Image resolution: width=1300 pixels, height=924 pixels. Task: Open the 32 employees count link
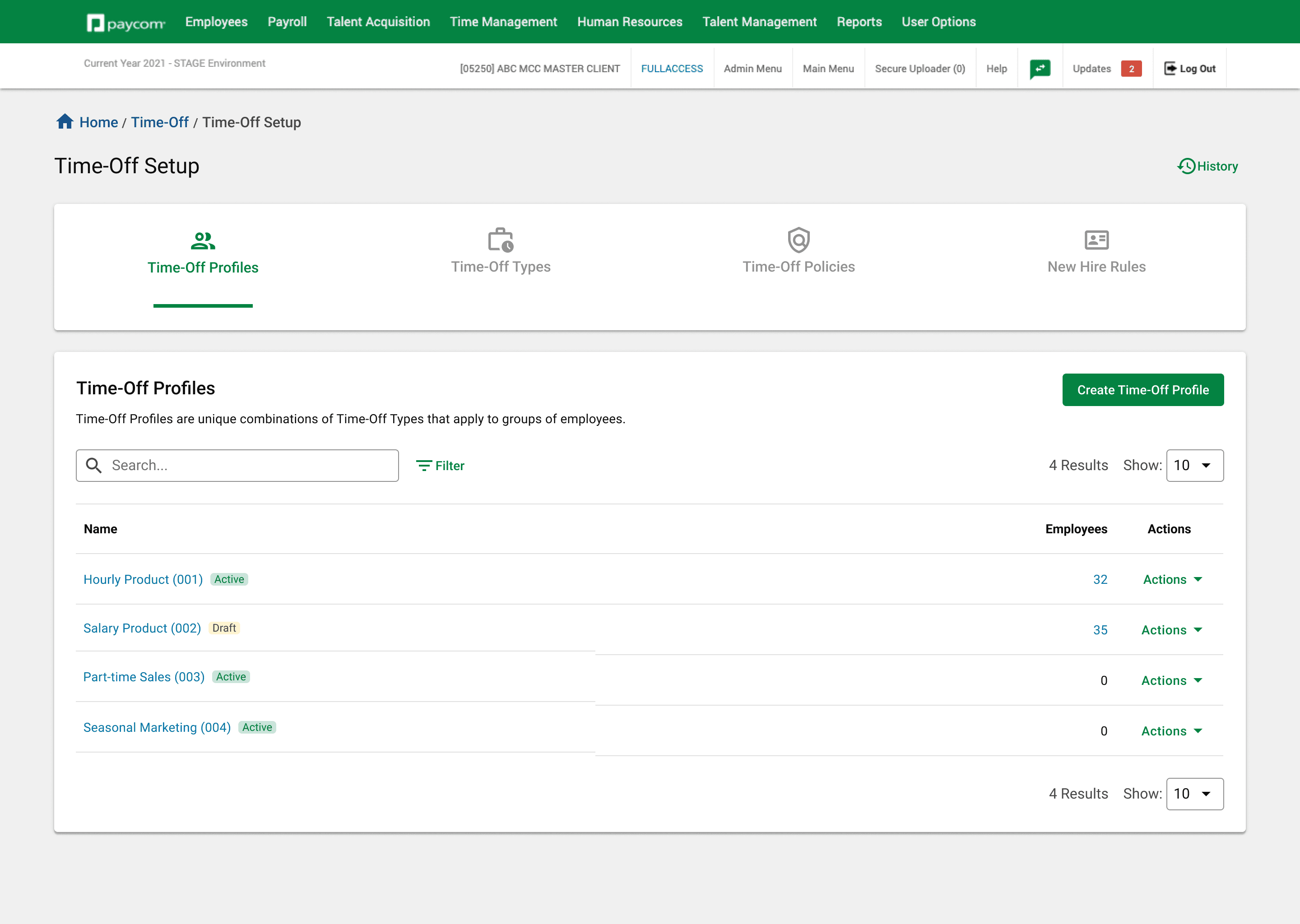(x=1100, y=579)
